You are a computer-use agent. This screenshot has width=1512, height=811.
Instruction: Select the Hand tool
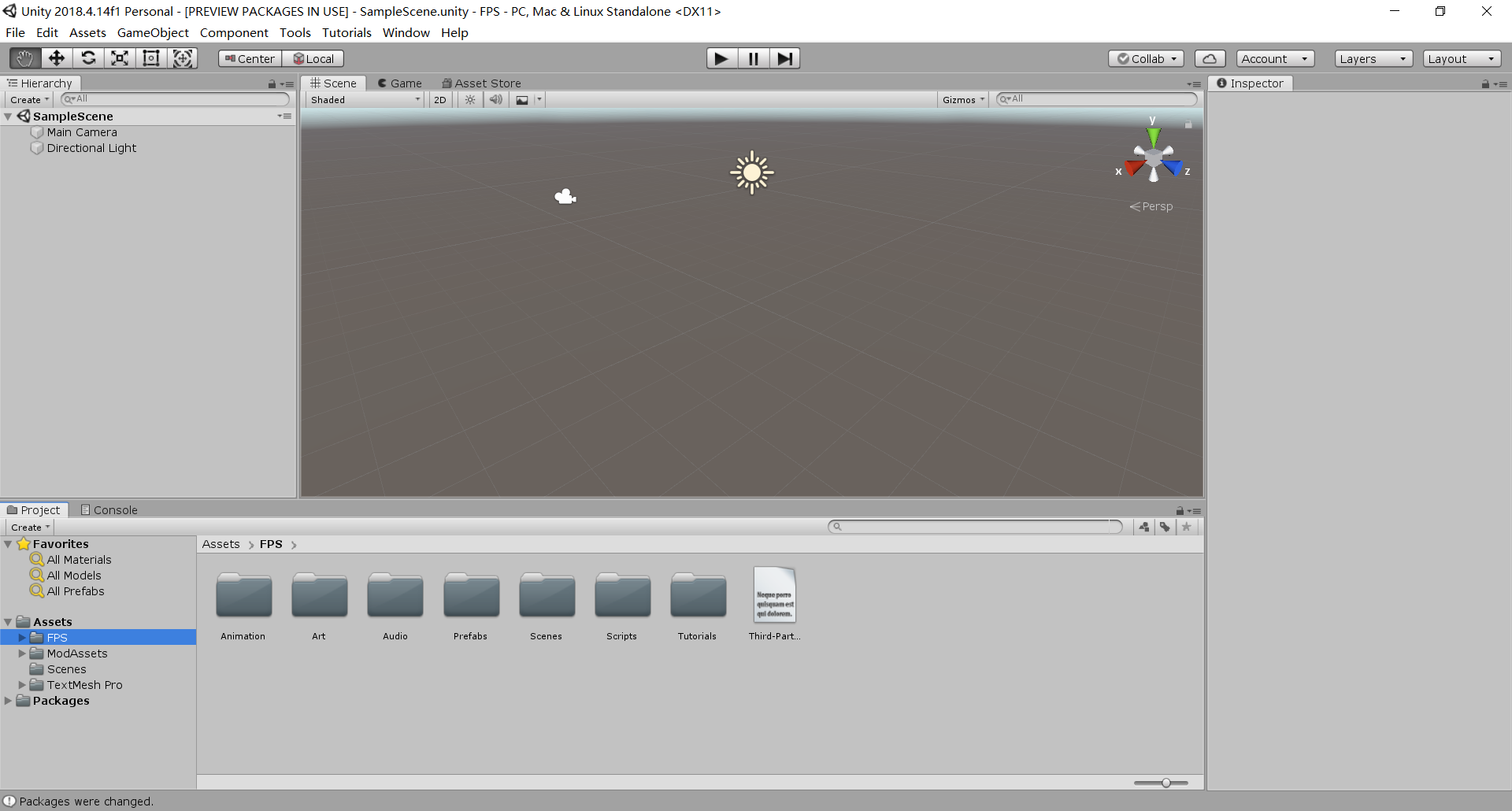click(24, 57)
